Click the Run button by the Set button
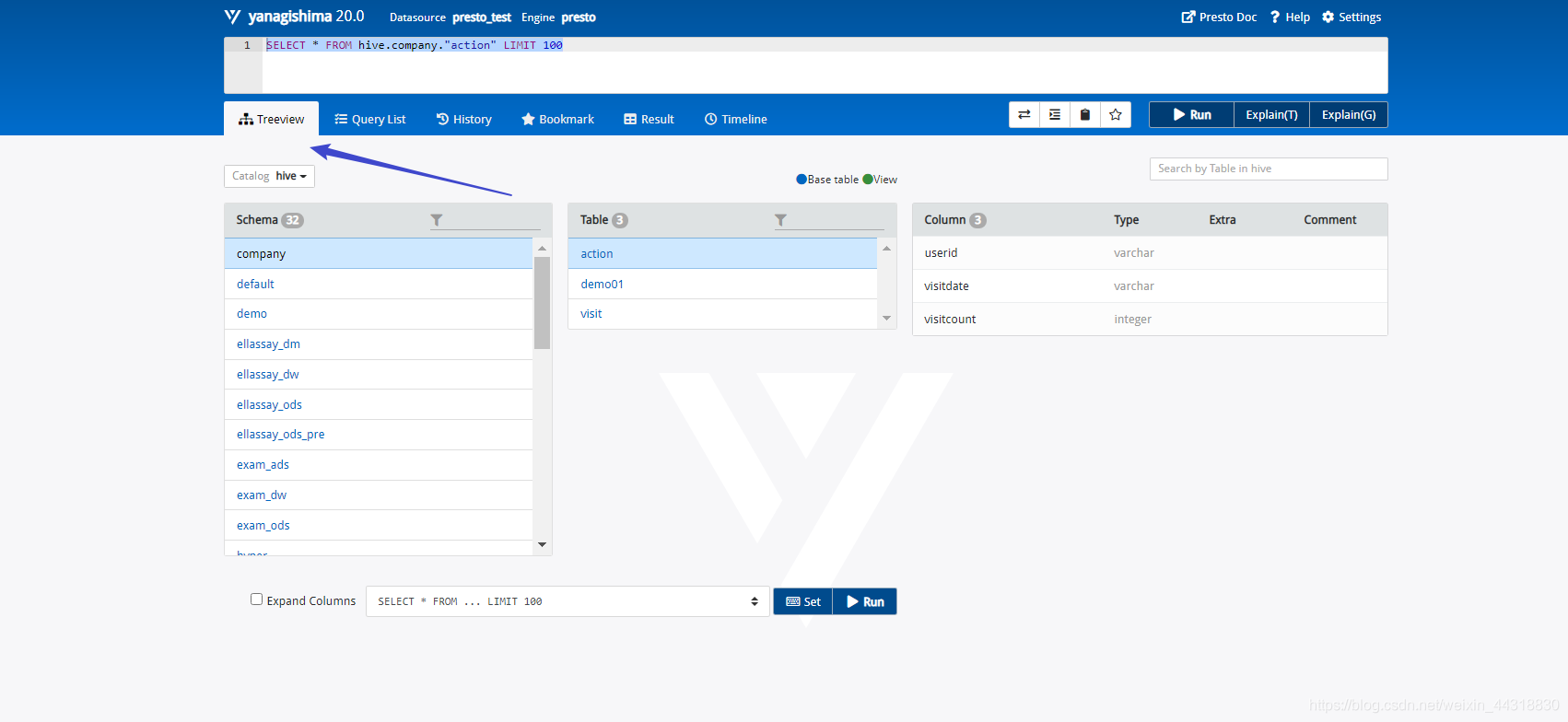1568x722 pixels. pyautogui.click(x=864, y=601)
